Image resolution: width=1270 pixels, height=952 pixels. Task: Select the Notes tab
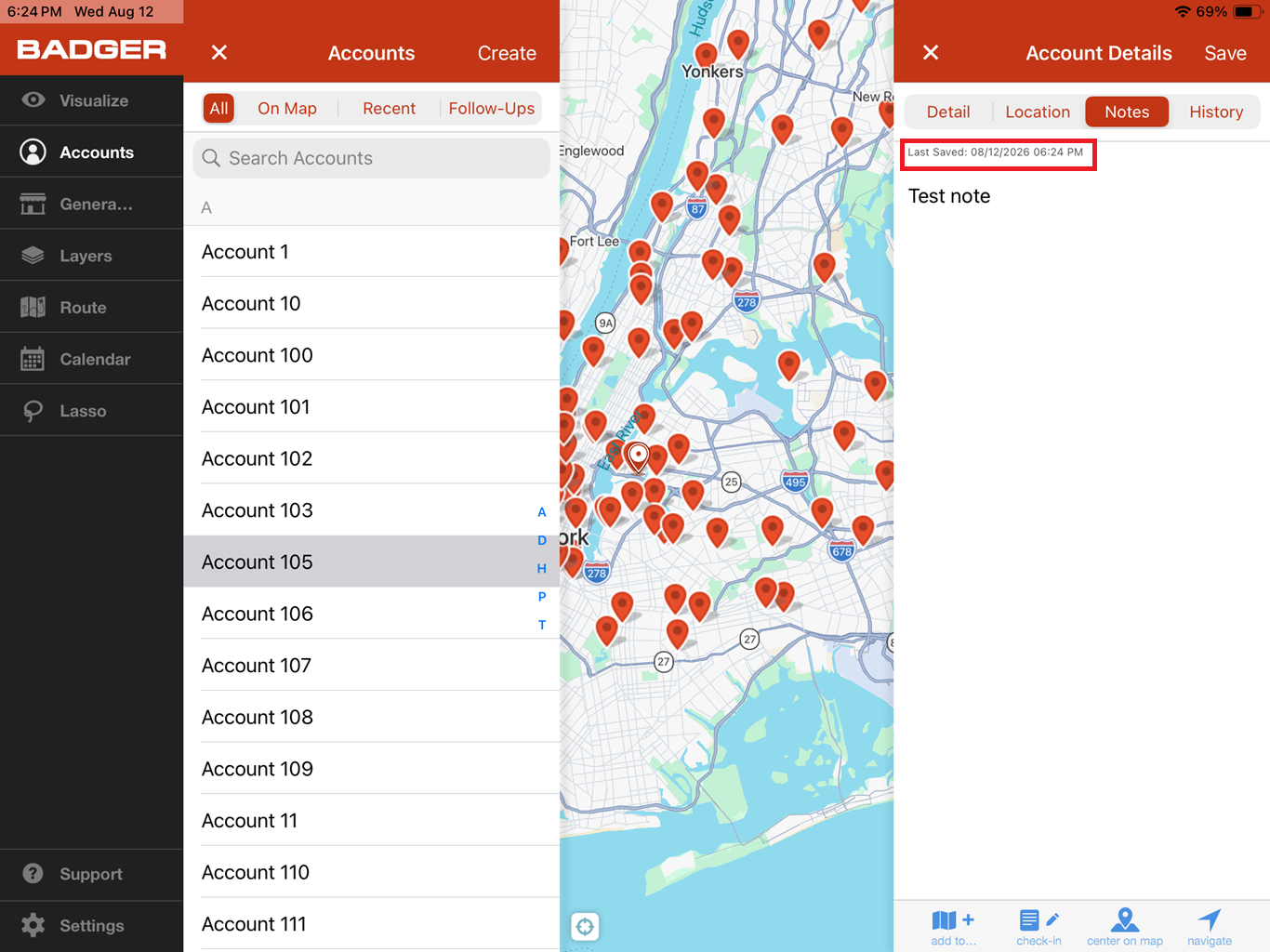click(1127, 112)
